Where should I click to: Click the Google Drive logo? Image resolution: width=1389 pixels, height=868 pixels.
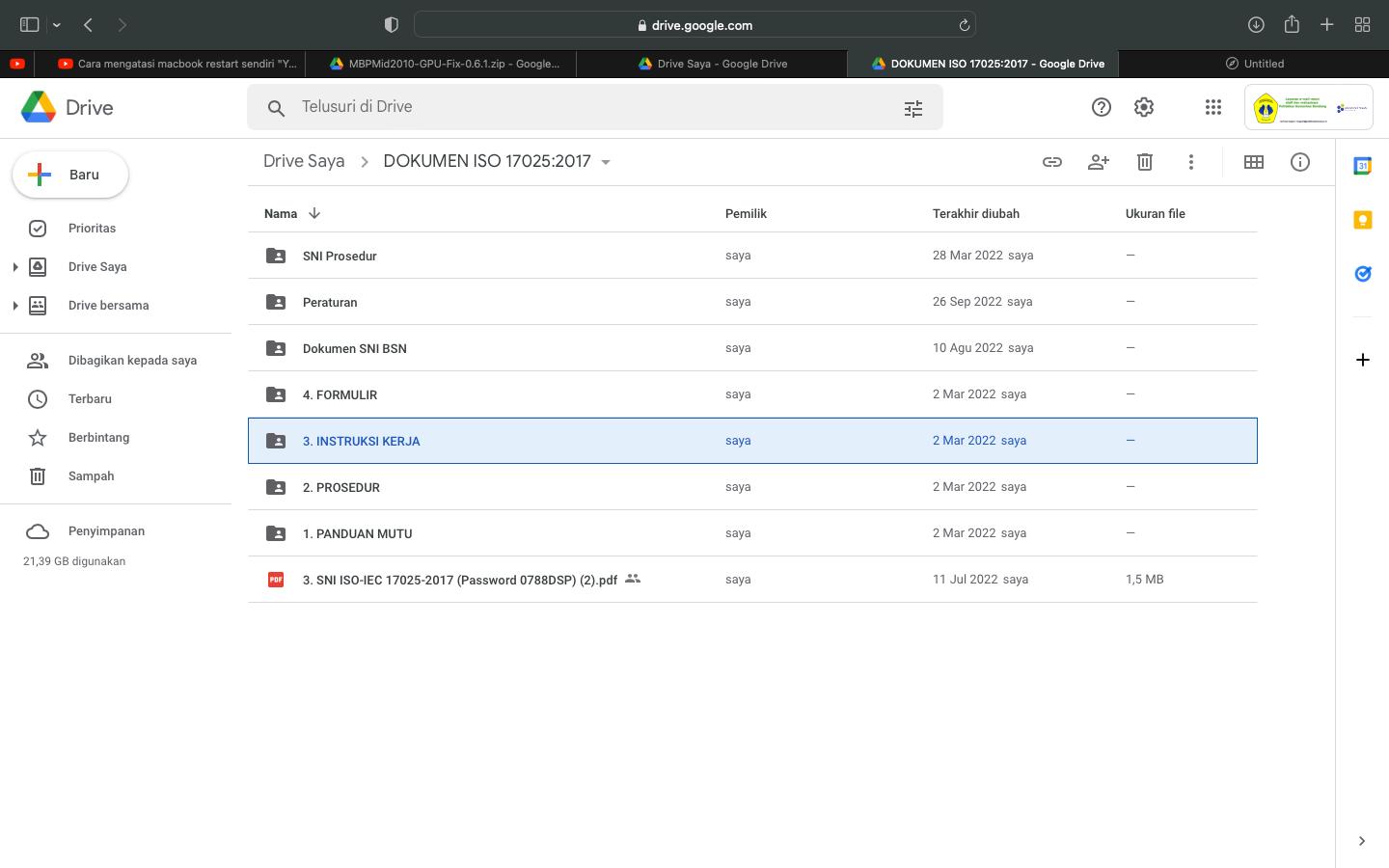pyautogui.click(x=39, y=107)
